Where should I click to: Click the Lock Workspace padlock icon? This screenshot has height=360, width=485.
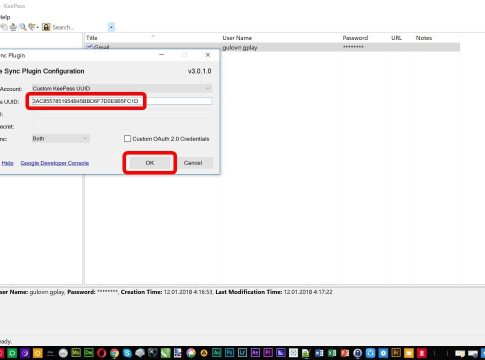point(46,27)
